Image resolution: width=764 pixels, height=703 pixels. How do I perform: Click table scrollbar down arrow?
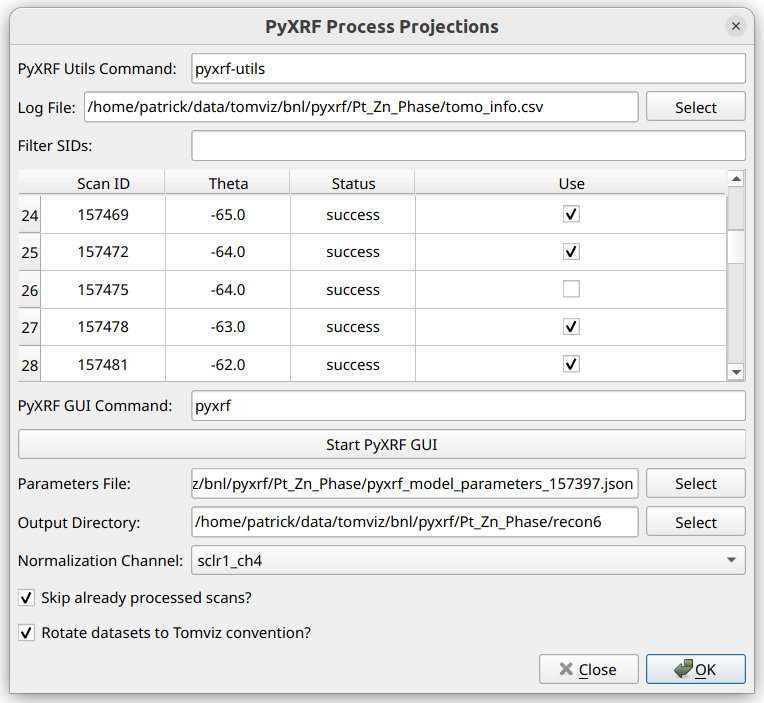(736, 372)
